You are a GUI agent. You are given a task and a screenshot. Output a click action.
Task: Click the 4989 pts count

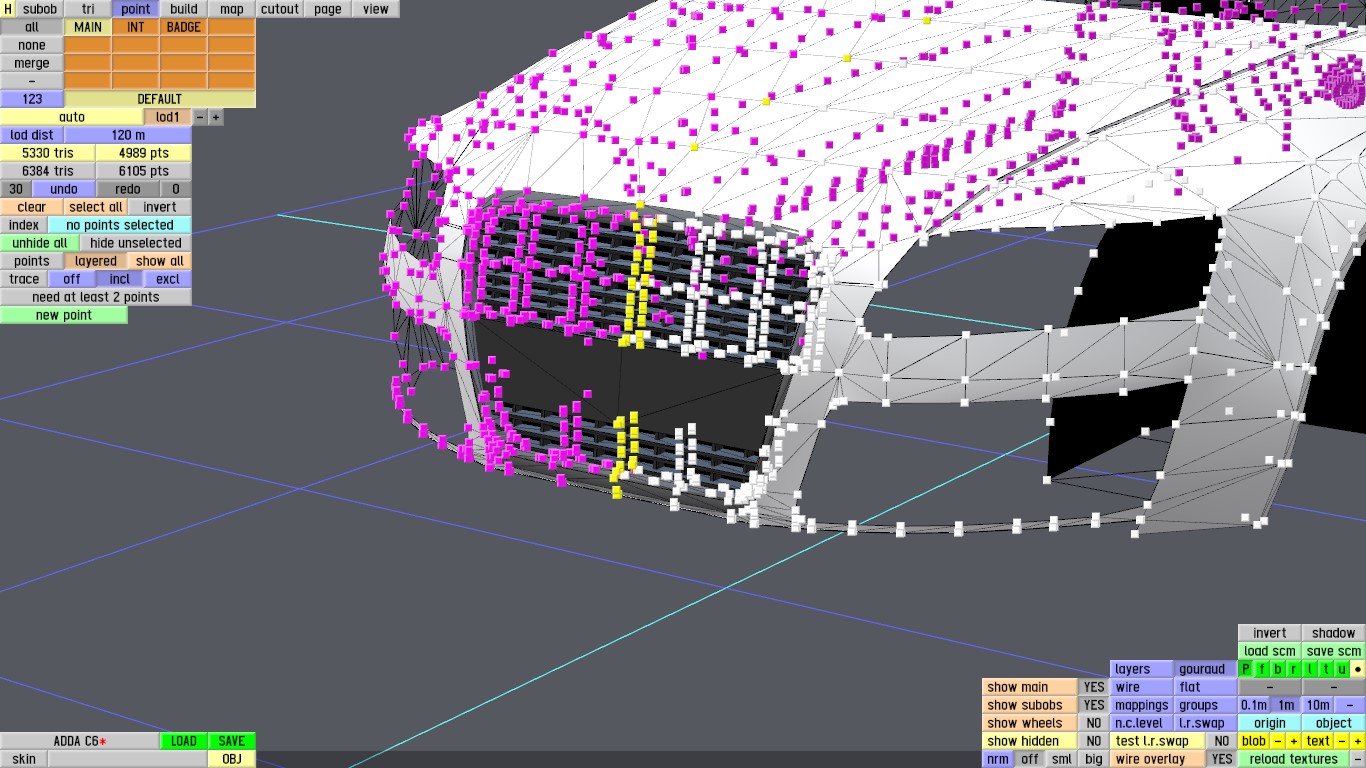pos(144,153)
